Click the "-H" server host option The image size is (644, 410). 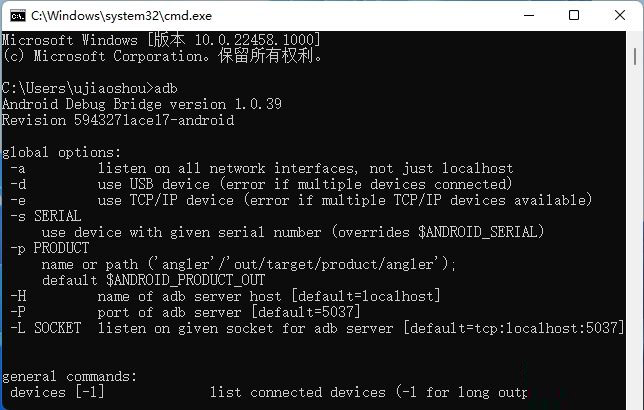coord(18,296)
